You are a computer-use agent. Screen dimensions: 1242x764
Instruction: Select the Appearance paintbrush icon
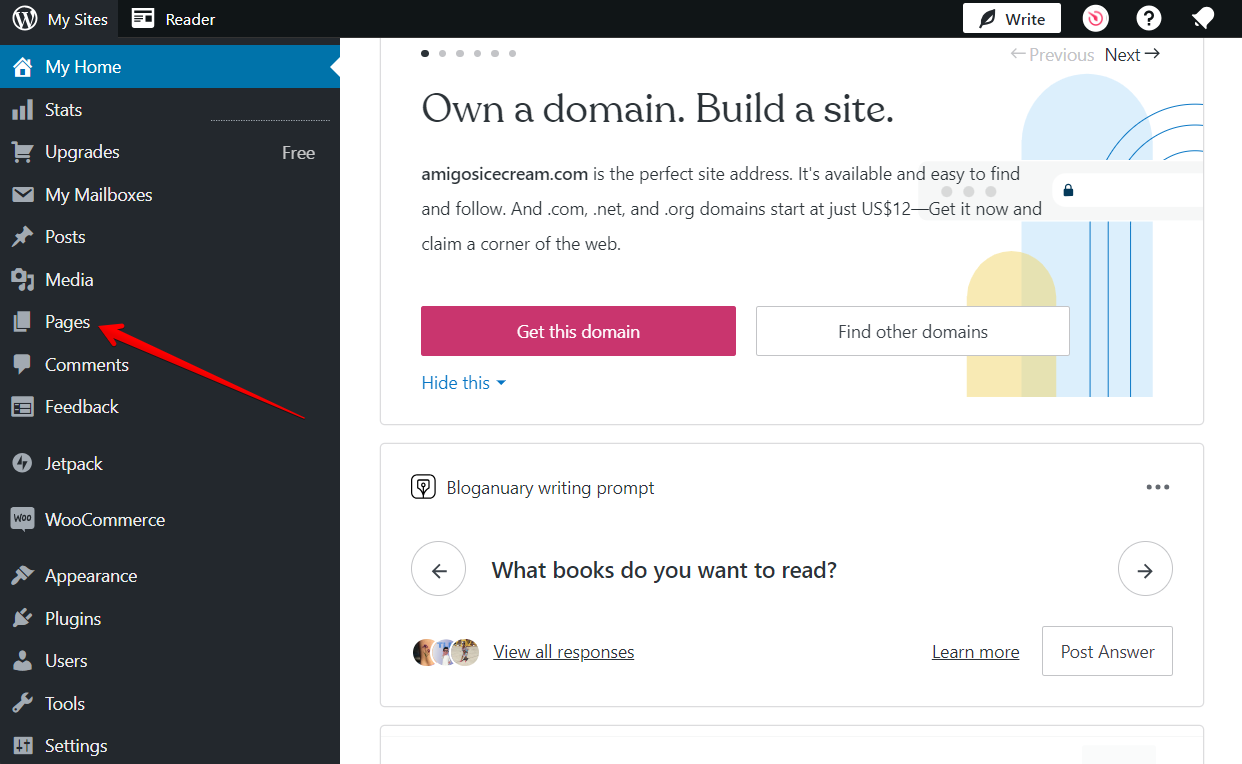click(22, 575)
